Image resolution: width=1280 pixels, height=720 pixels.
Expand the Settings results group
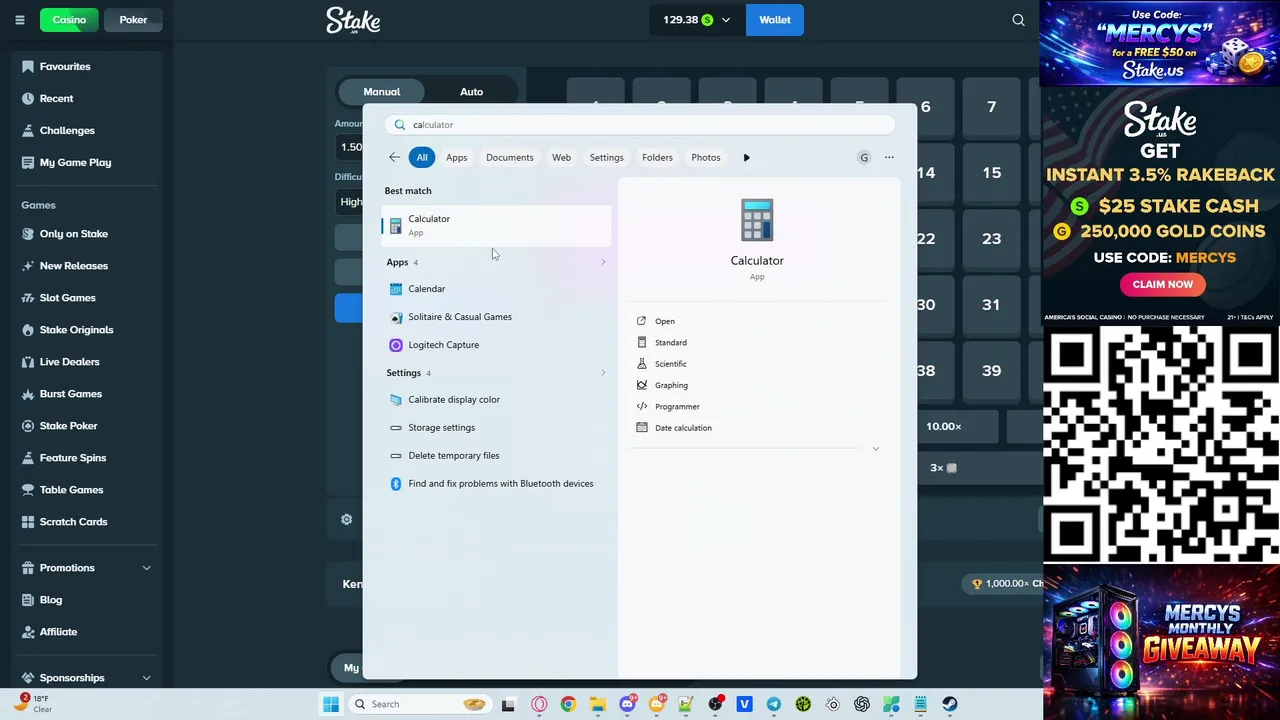[603, 373]
